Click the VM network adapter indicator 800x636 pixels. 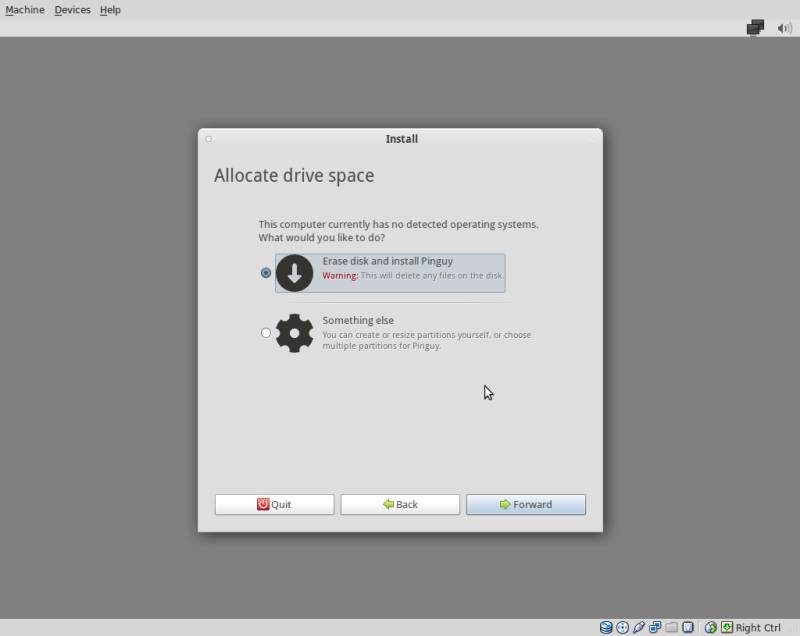pyautogui.click(x=655, y=627)
